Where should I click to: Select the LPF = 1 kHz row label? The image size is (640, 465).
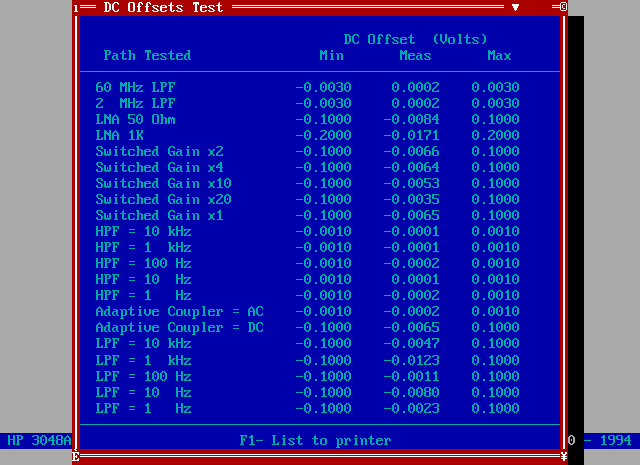pyautogui.click(x=143, y=360)
